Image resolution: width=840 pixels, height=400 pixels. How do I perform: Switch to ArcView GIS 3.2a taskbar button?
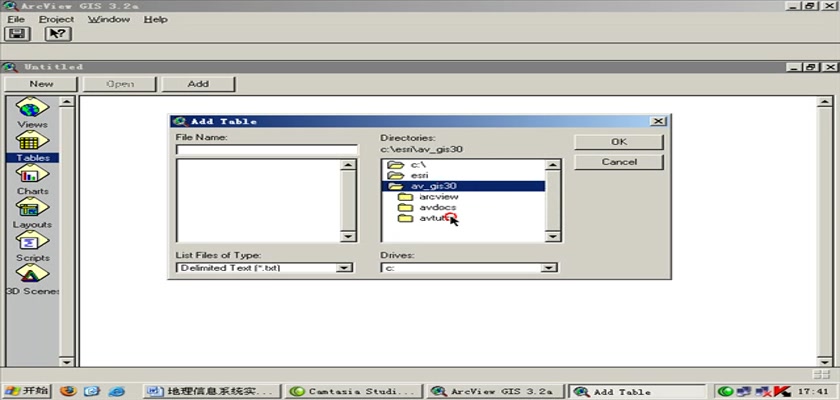[495, 391]
